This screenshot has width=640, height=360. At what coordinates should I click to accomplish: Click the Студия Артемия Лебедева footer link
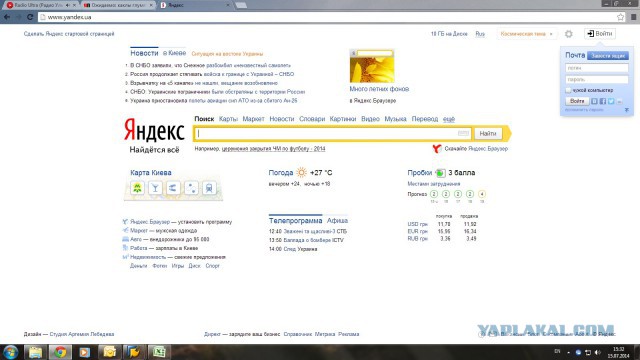[82, 334]
